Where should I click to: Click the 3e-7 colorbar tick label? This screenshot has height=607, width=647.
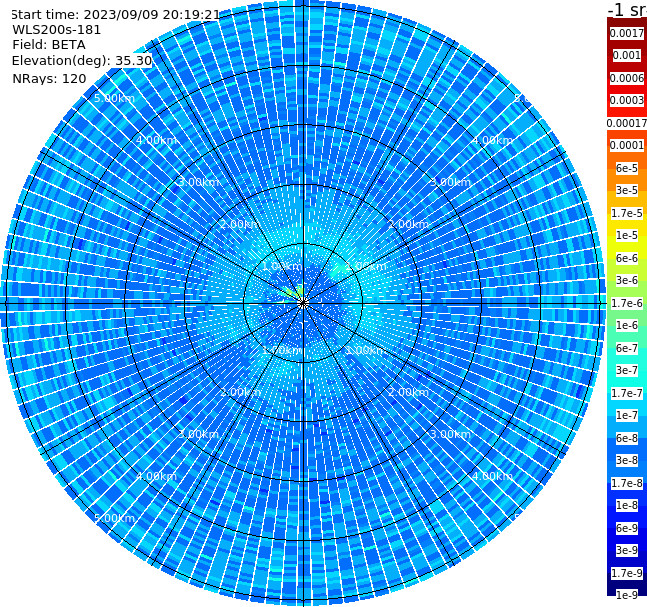[x=627, y=370]
